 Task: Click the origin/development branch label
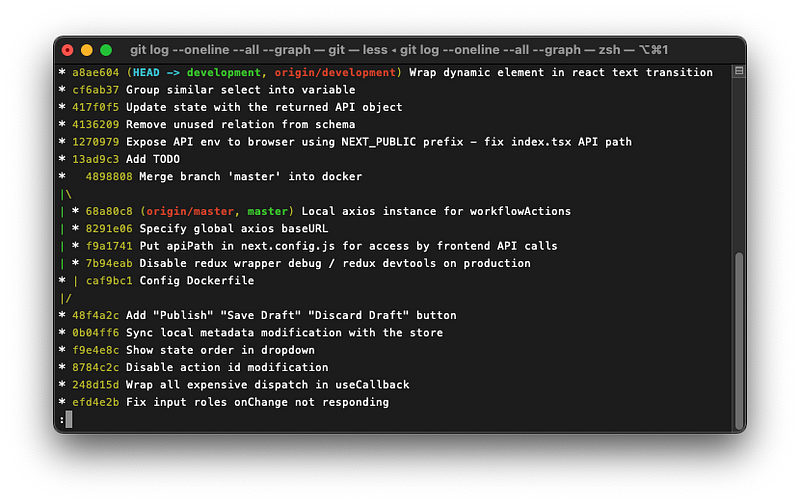point(335,72)
